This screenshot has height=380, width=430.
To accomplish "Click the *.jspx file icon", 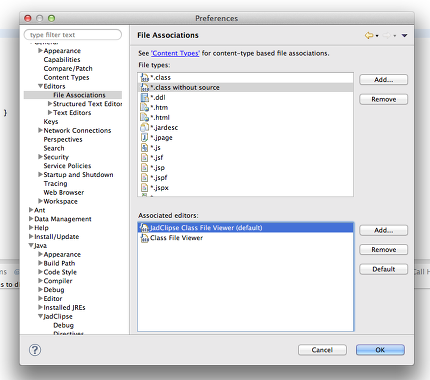I will click(144, 188).
